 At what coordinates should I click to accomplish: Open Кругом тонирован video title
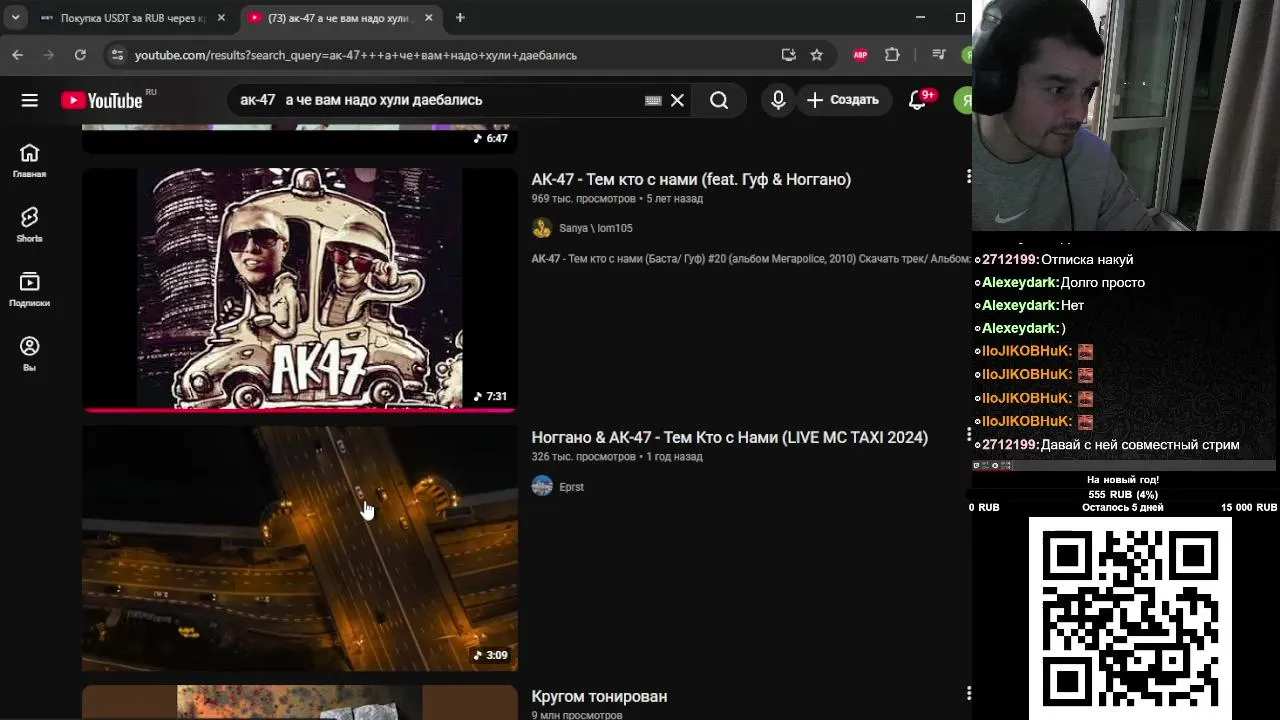(599, 697)
